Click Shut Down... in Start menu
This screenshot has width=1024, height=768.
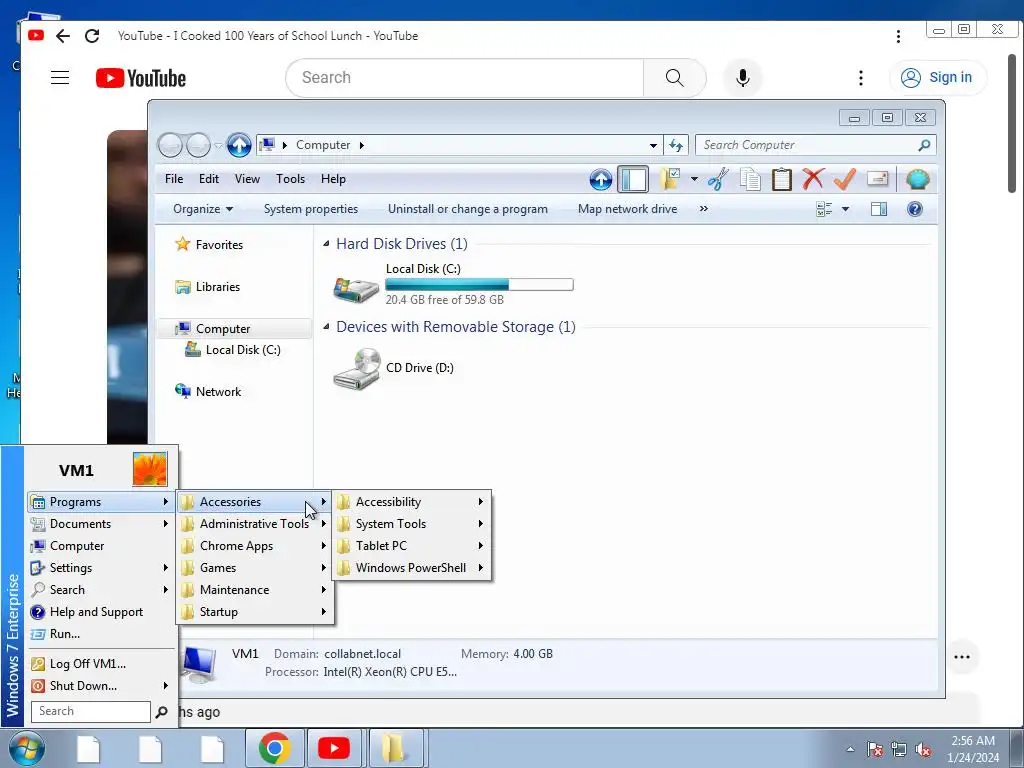pos(101,686)
